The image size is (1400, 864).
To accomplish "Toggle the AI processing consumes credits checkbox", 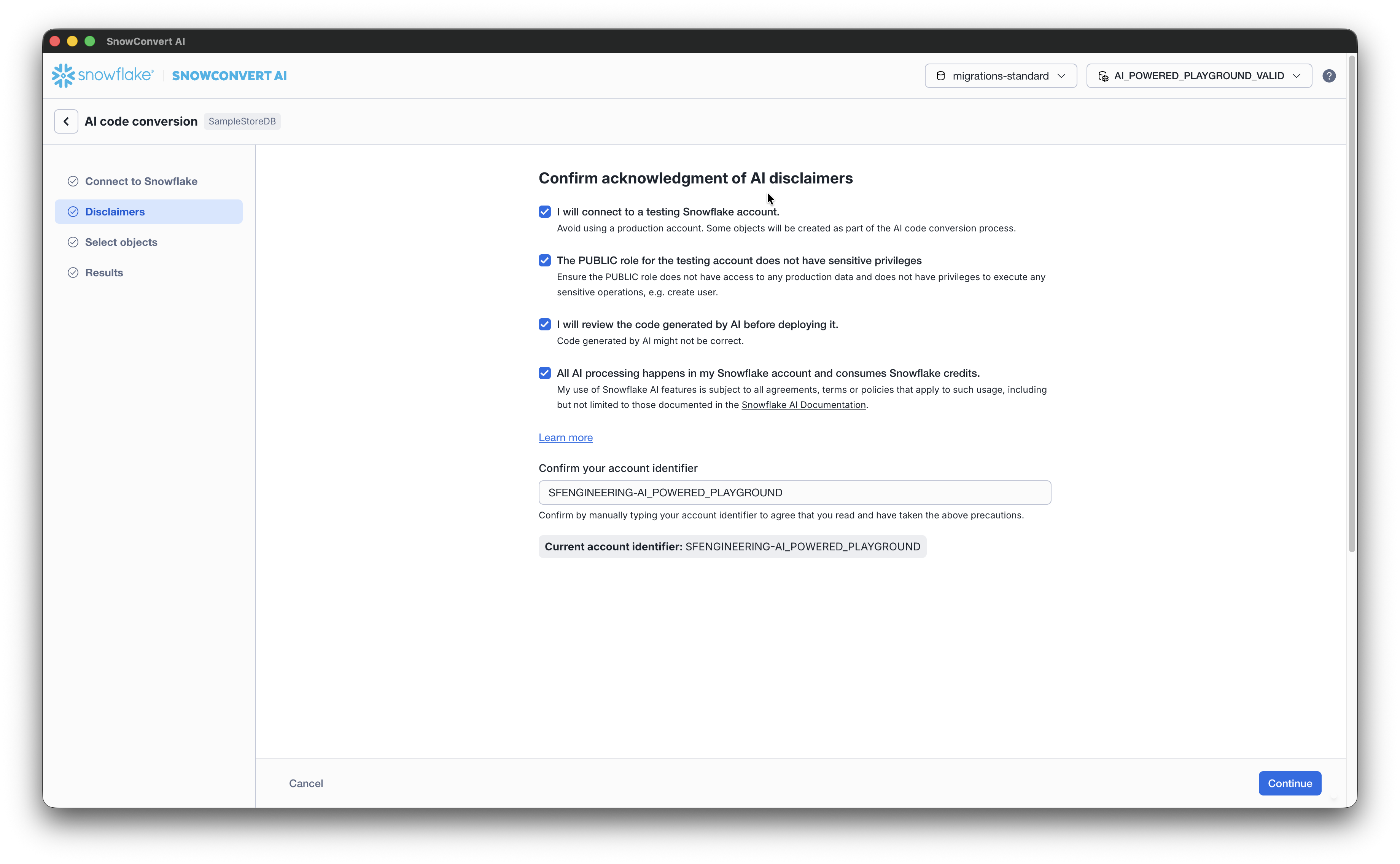I will [544, 373].
